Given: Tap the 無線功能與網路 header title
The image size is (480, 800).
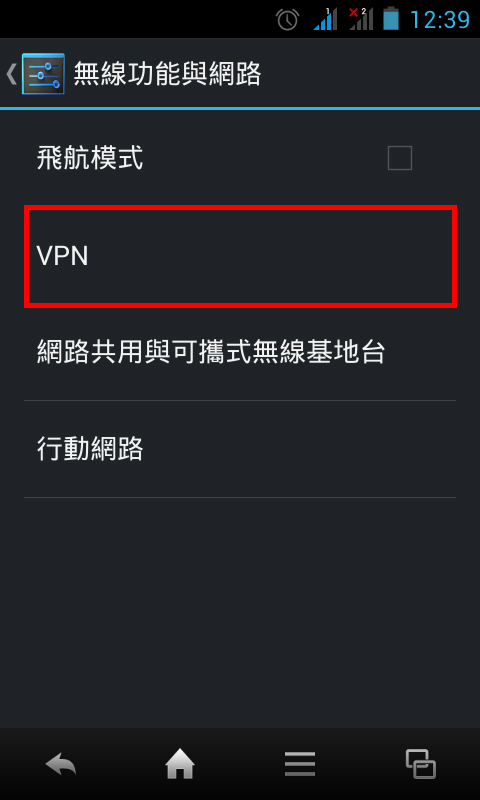Looking at the screenshot, I should [167, 74].
